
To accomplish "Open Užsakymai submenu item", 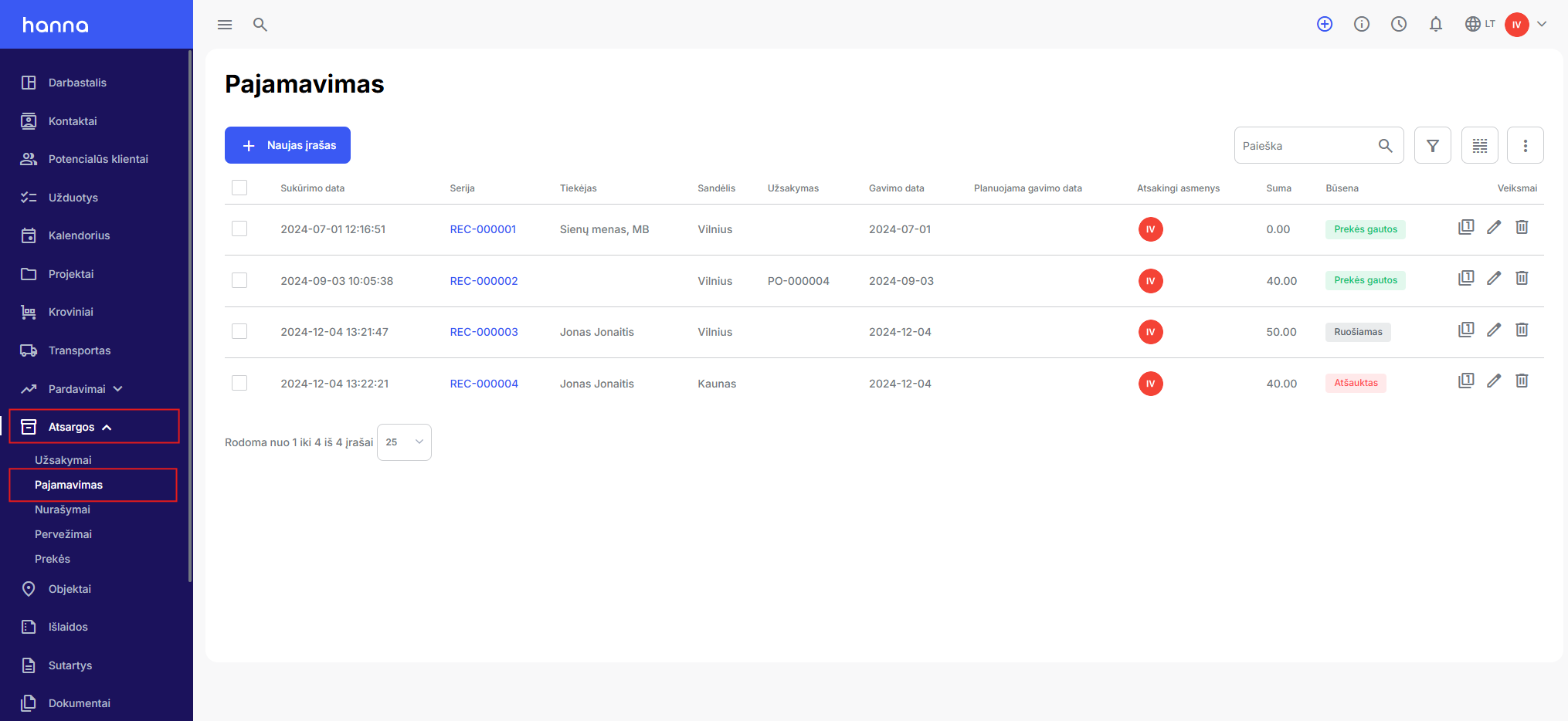I will pyautogui.click(x=63, y=460).
